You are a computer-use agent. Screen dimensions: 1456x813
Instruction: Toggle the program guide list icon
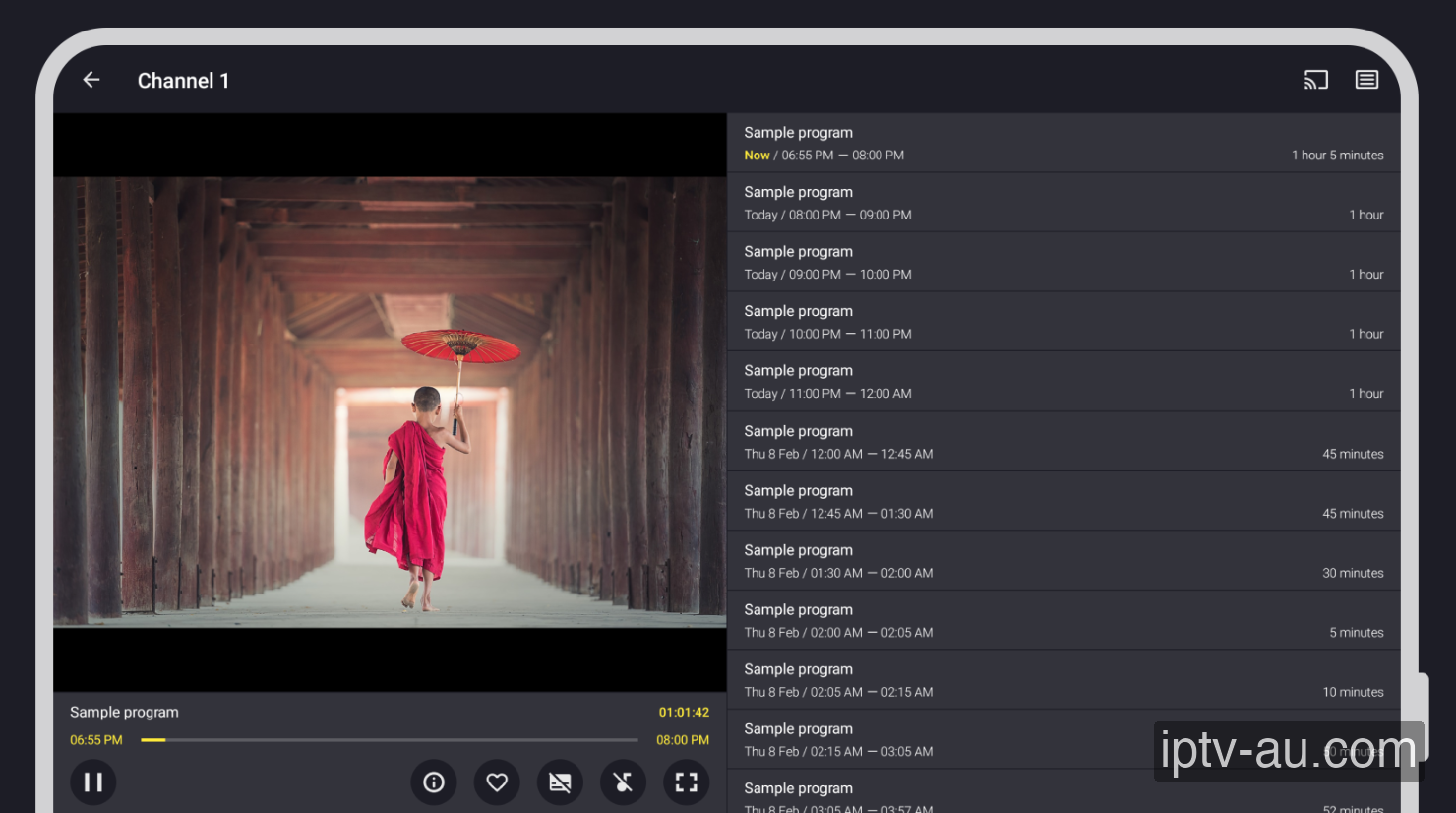[x=1366, y=80]
